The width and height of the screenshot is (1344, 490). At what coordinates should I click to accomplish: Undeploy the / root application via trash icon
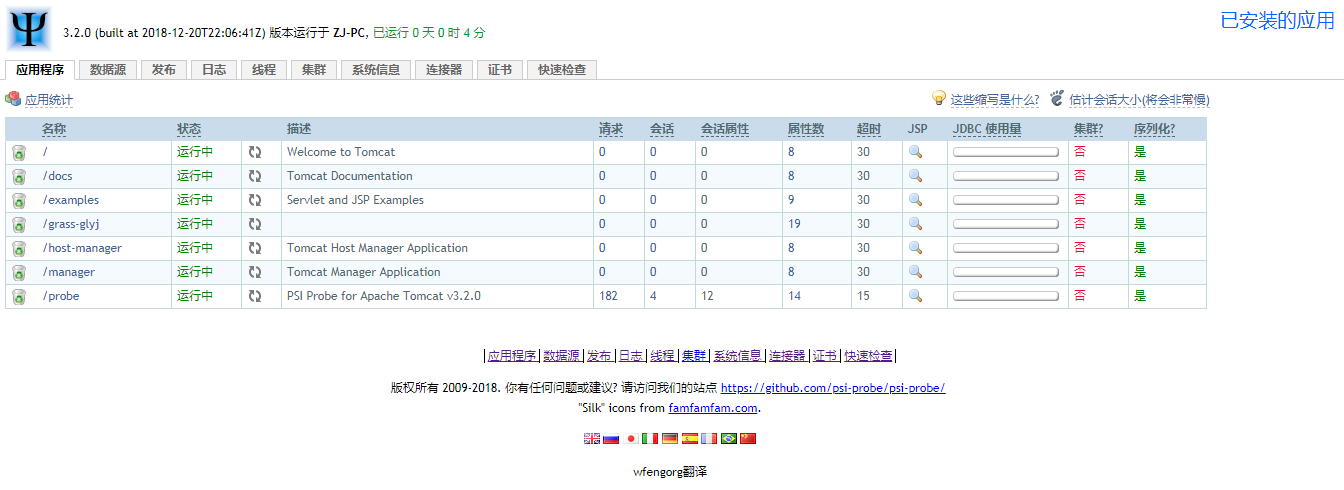pyautogui.click(x=19, y=152)
